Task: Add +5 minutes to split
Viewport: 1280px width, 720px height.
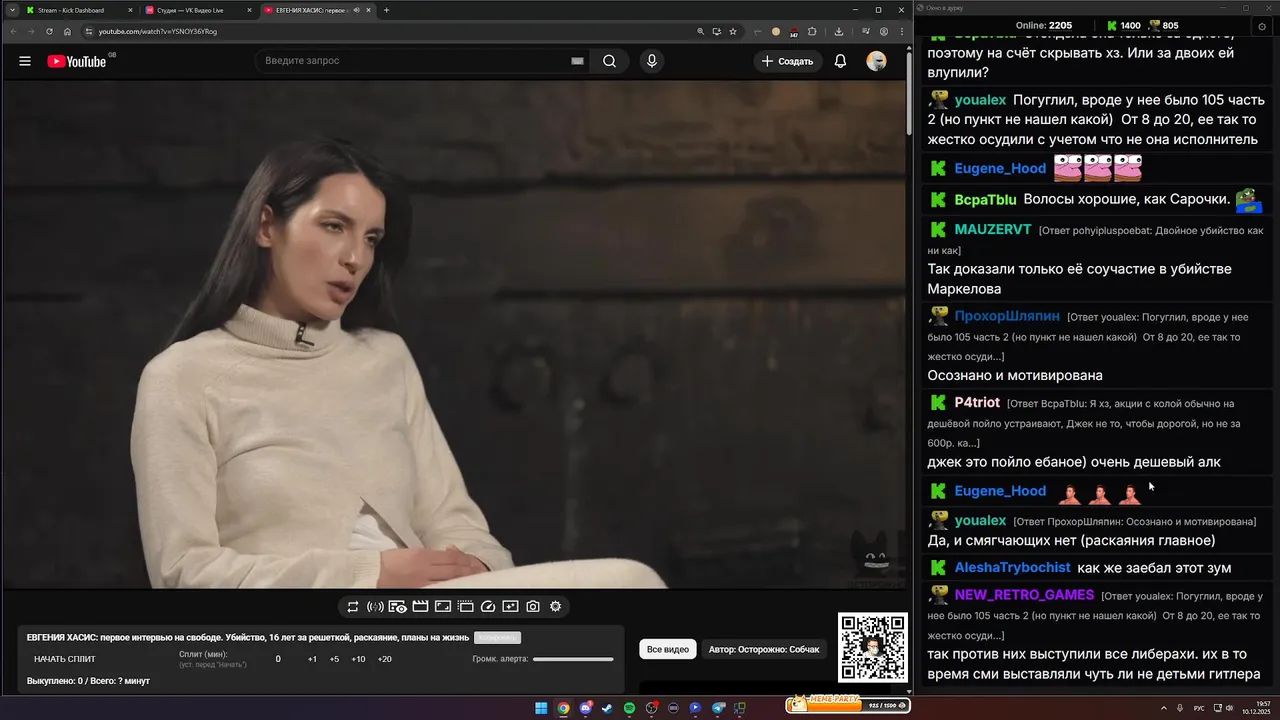Action: [x=334, y=659]
